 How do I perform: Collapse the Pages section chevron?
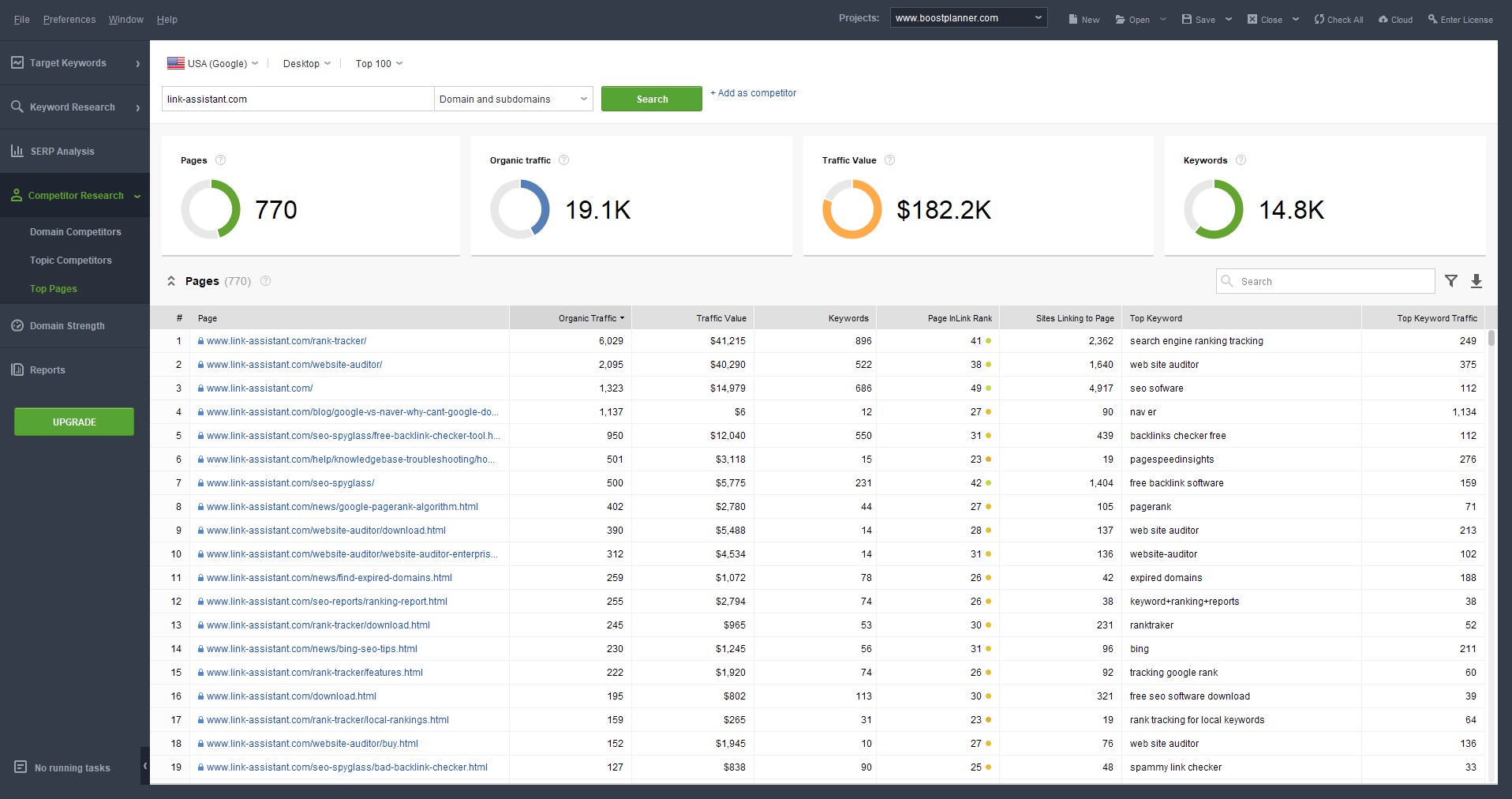(x=171, y=280)
